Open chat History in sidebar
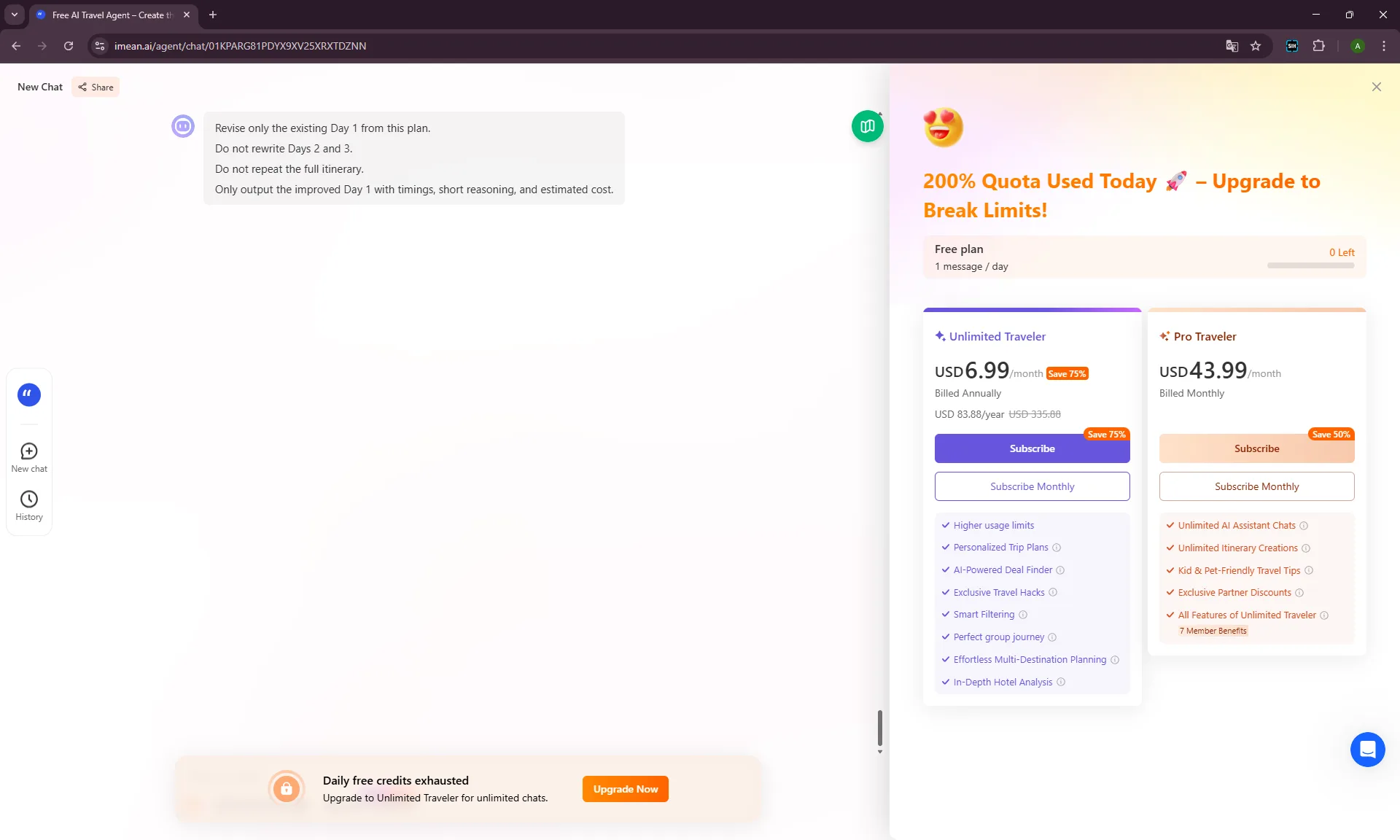1400x840 pixels. [x=29, y=506]
